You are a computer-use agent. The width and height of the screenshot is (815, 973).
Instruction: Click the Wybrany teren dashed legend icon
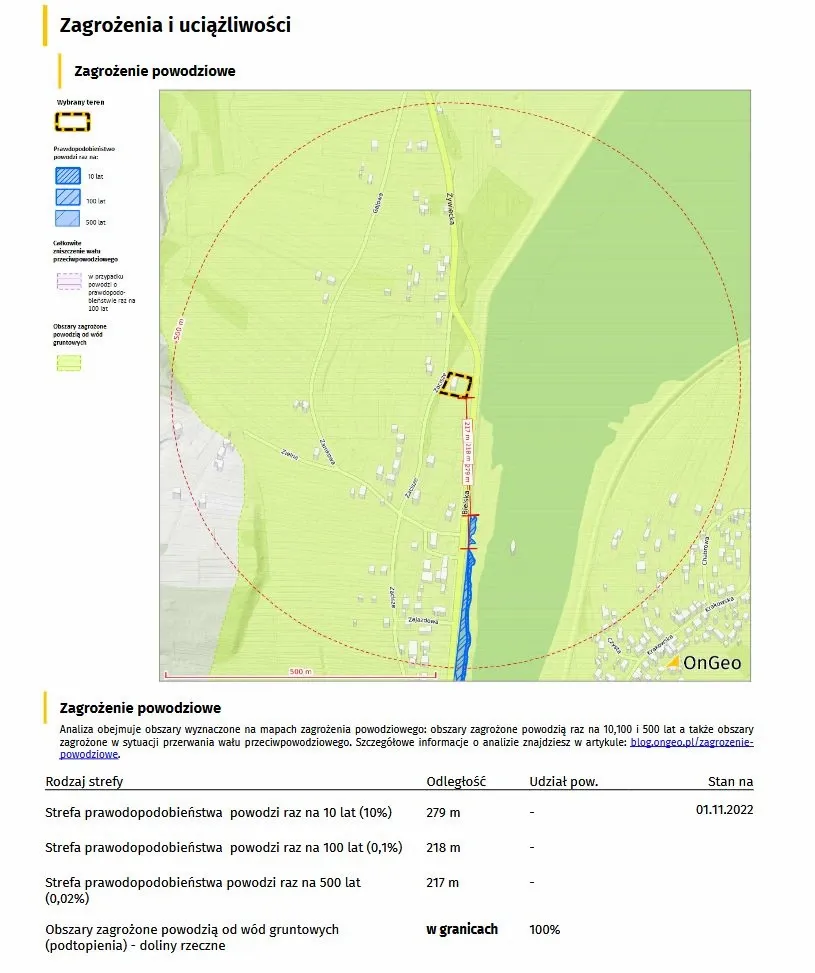(73, 122)
